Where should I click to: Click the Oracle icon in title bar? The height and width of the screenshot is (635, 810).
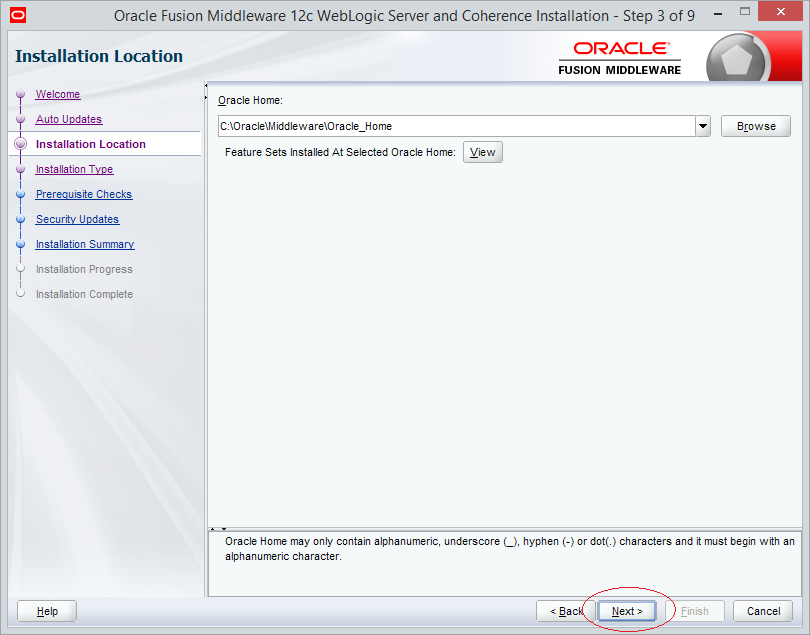[x=18, y=15]
